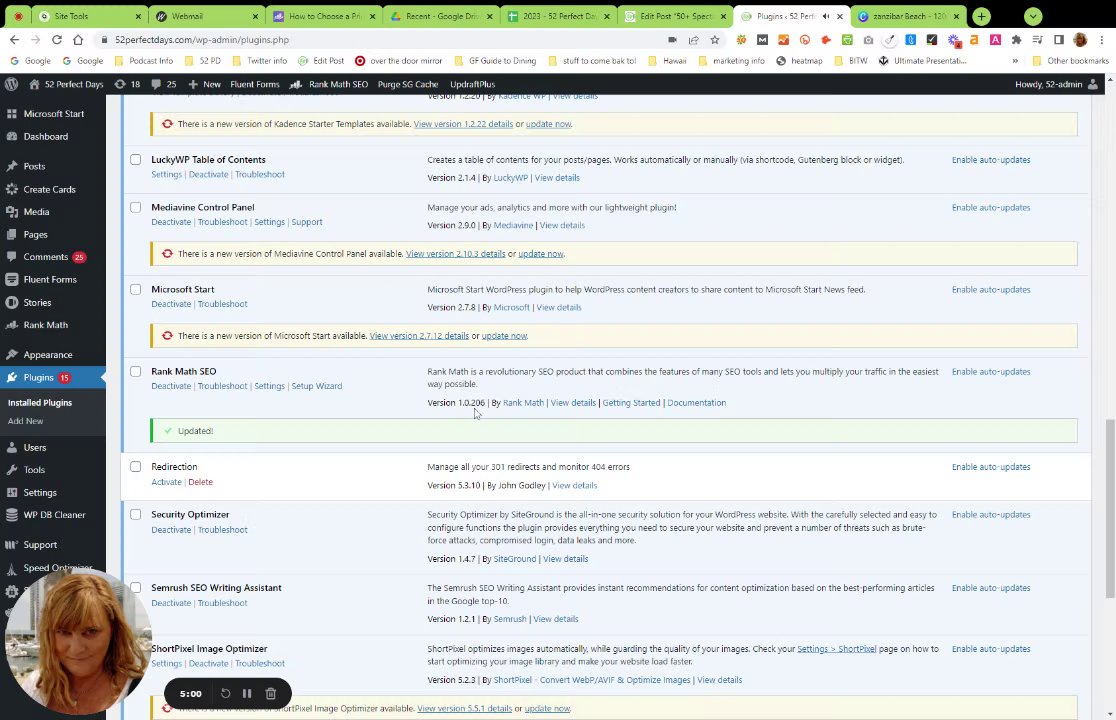Click the page vertical scrollbar thumb

[x=1110, y=509]
